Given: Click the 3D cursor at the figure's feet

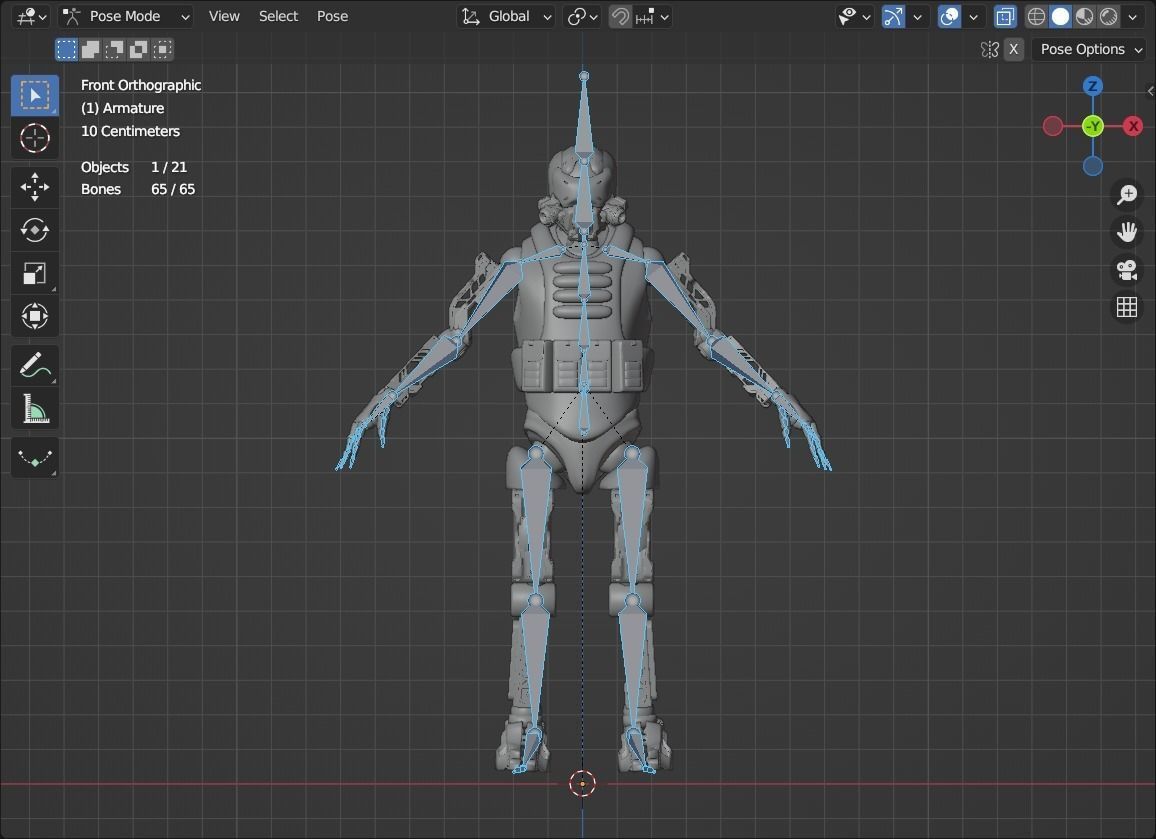Looking at the screenshot, I should [x=582, y=784].
